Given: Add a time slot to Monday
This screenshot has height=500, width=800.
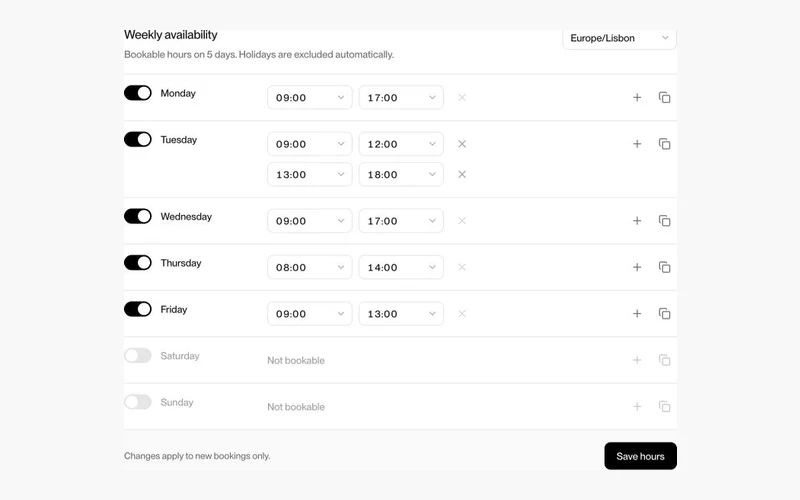Looking at the screenshot, I should tap(637, 97).
